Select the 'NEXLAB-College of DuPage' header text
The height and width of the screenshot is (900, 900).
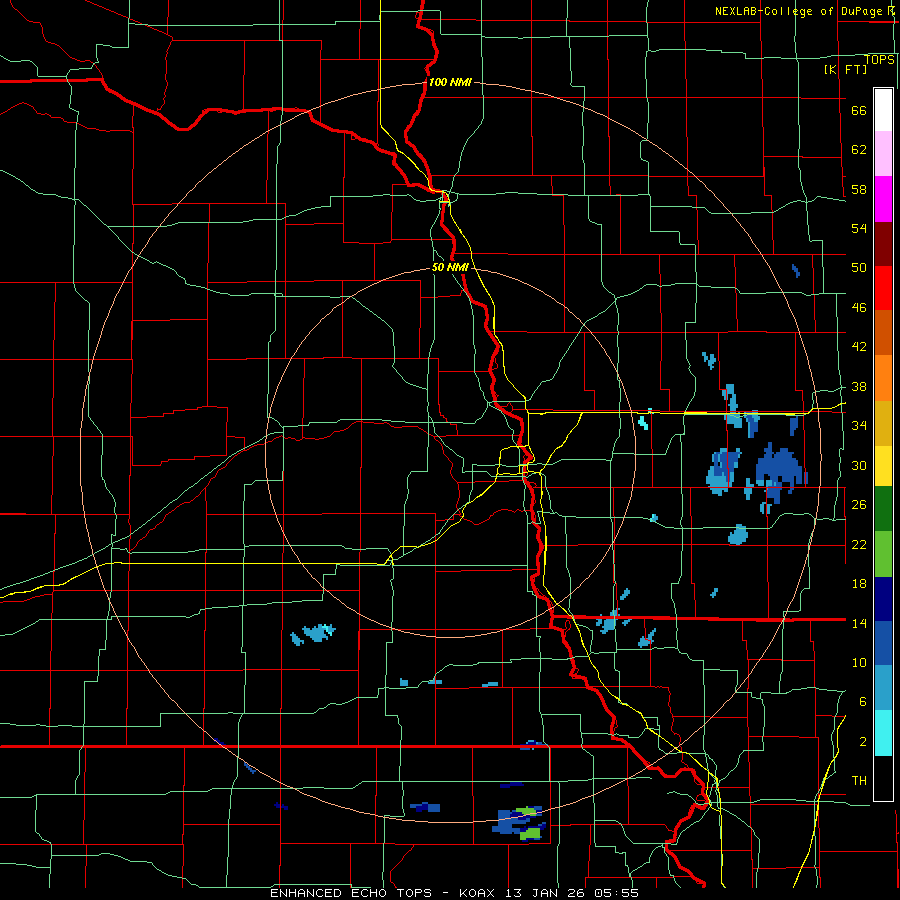click(x=799, y=11)
